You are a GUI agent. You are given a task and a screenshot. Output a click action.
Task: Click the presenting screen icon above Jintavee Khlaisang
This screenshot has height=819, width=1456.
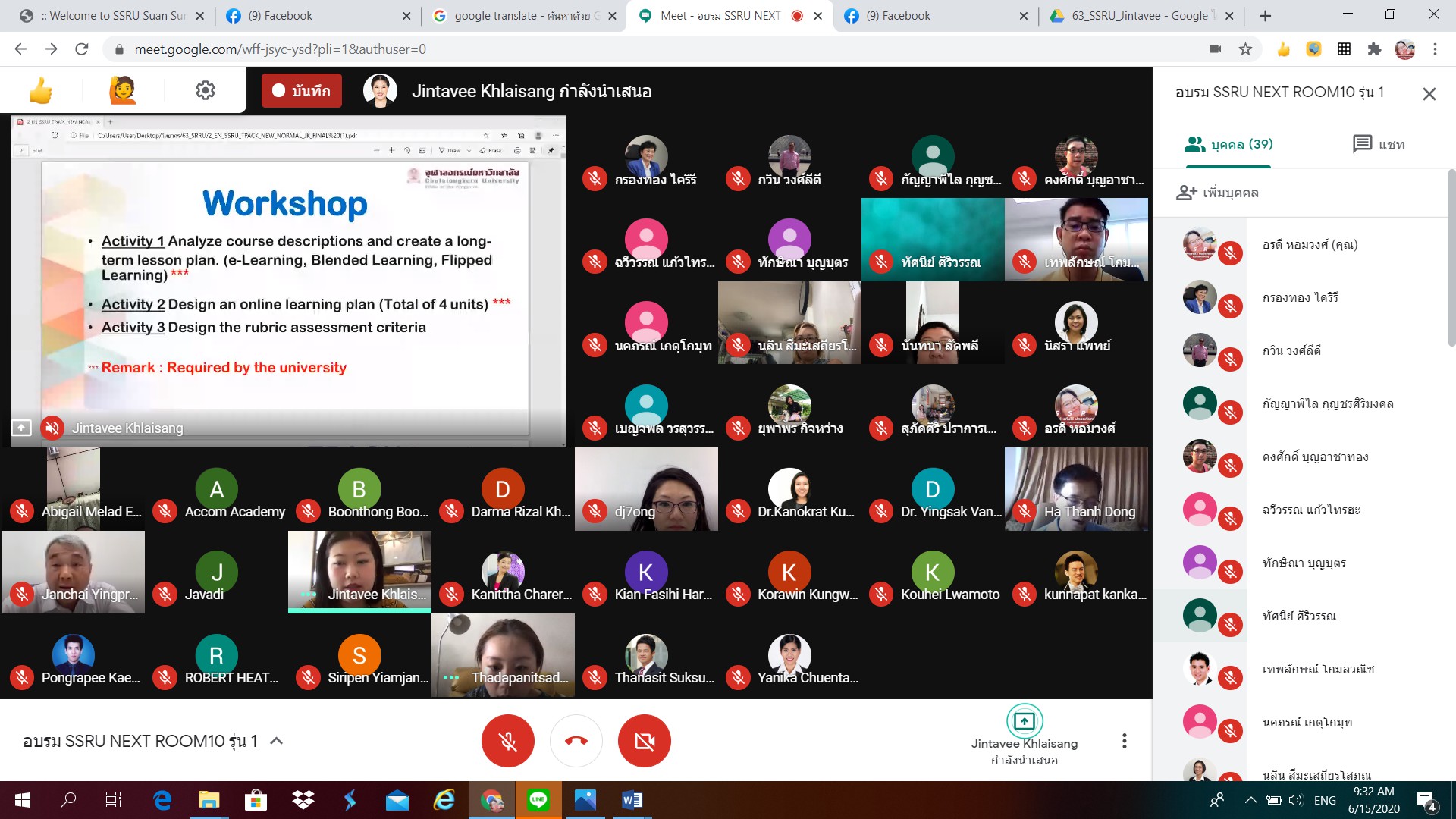(1025, 720)
